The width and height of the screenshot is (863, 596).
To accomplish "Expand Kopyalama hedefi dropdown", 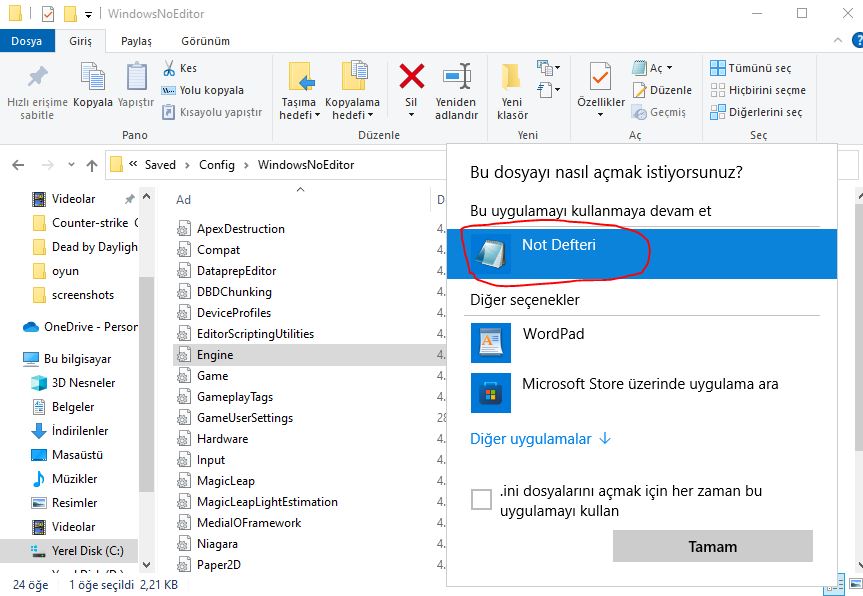I will [x=370, y=115].
